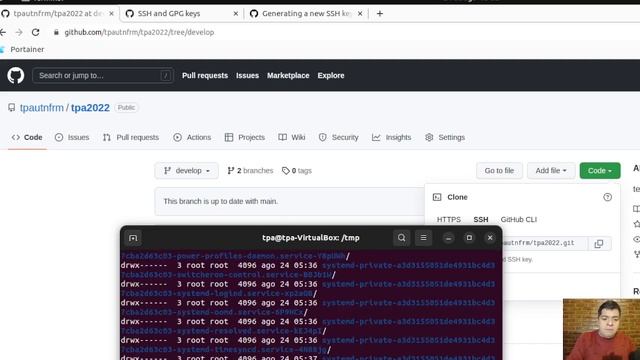Select the Projects tab

pos(245,138)
